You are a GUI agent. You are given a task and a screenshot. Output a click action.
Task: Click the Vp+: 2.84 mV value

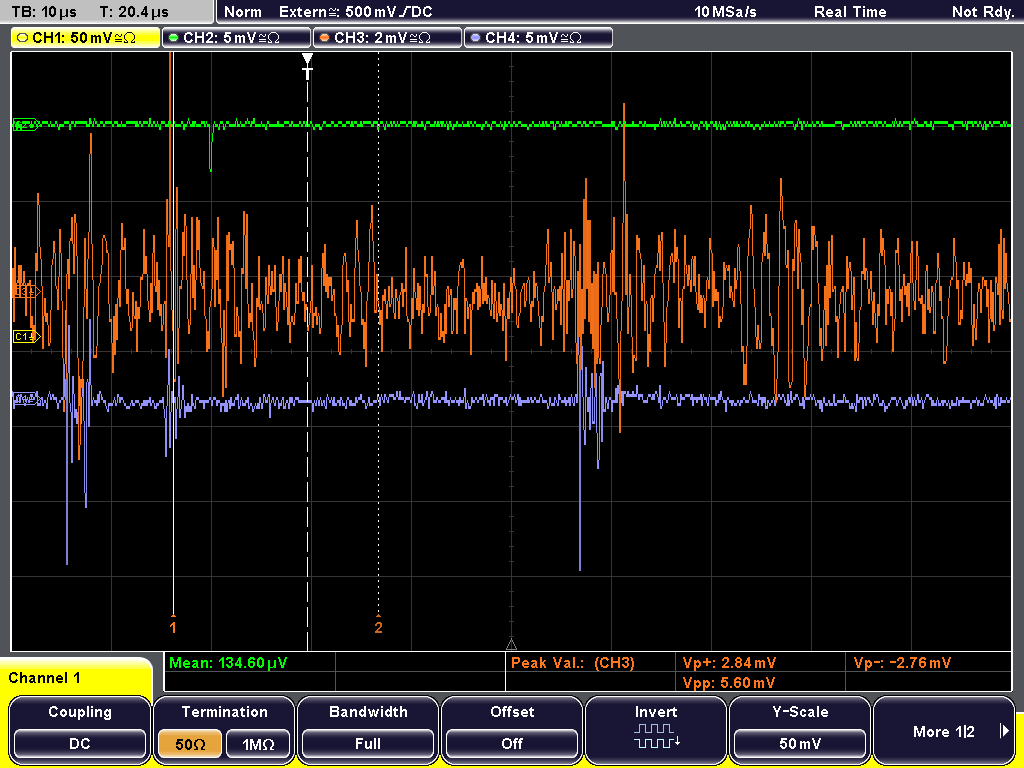point(729,663)
